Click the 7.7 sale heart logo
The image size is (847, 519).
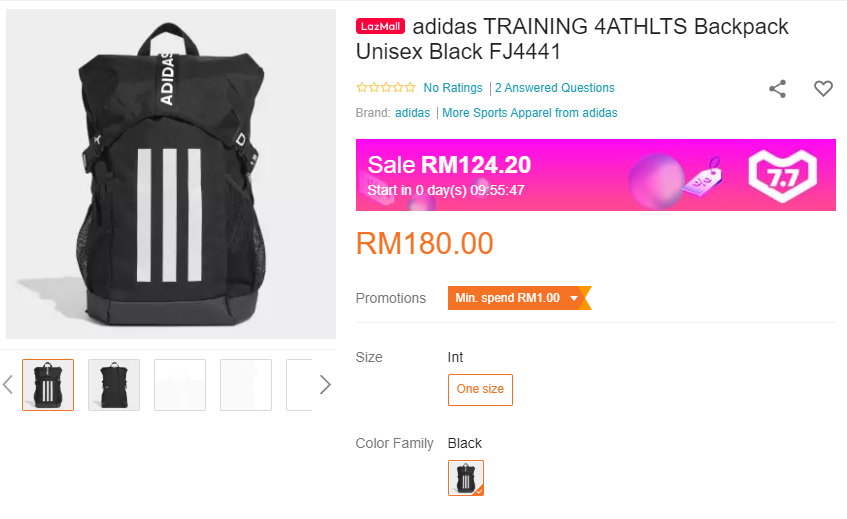click(782, 175)
